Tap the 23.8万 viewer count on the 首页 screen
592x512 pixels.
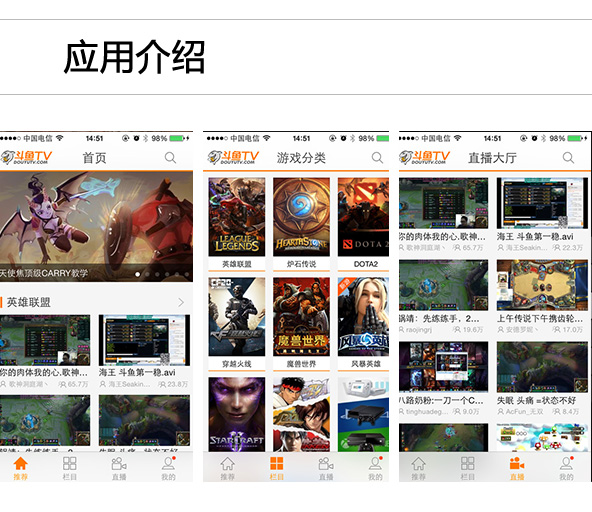pyautogui.click(x=177, y=384)
